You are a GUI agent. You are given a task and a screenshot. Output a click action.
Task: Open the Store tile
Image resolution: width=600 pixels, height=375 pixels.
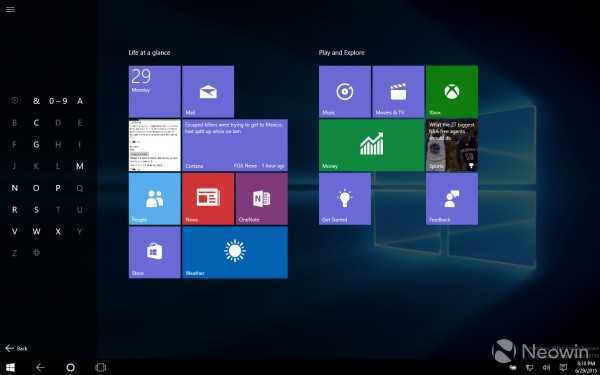click(x=155, y=252)
